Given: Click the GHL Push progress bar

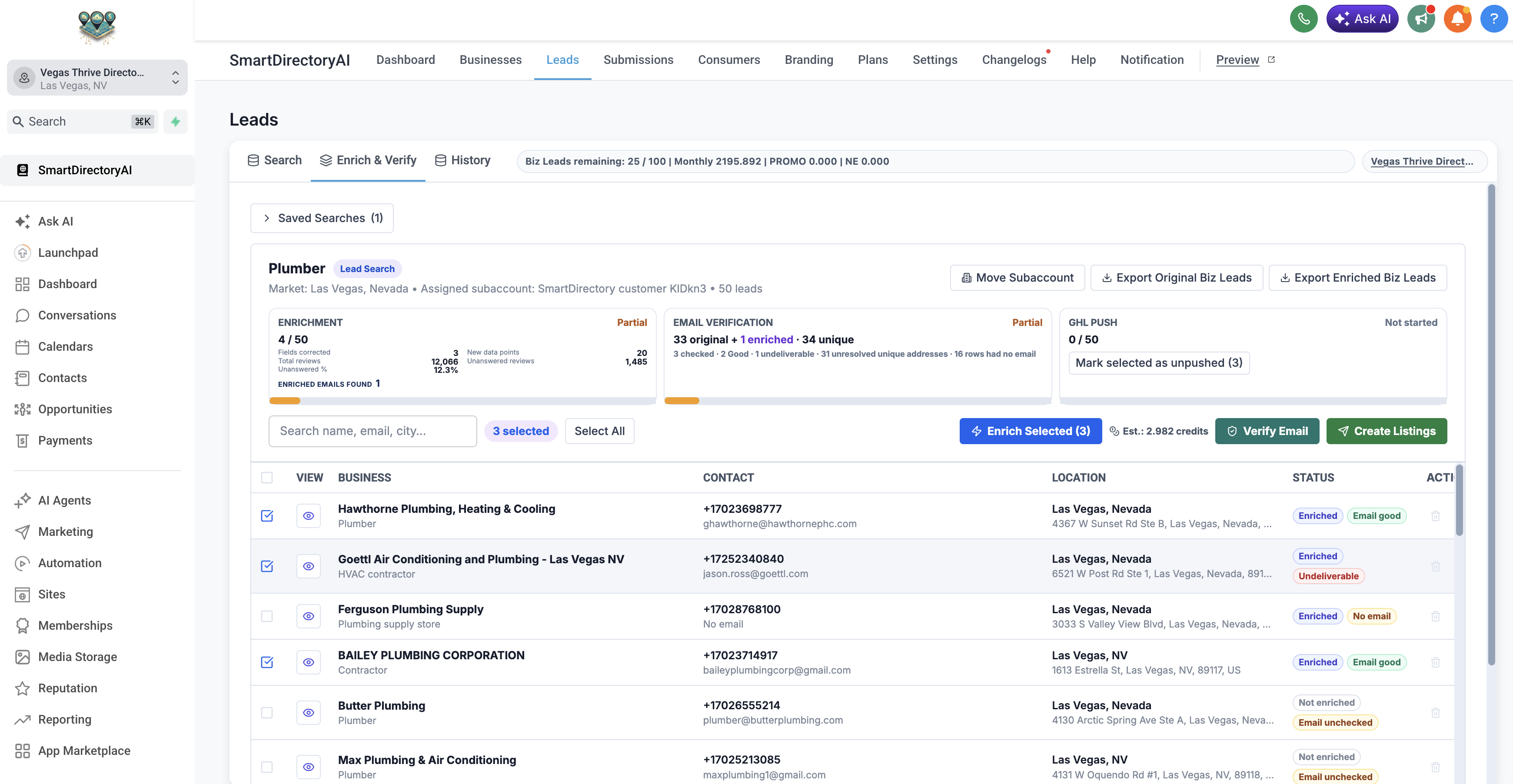Looking at the screenshot, I should (x=1253, y=401).
